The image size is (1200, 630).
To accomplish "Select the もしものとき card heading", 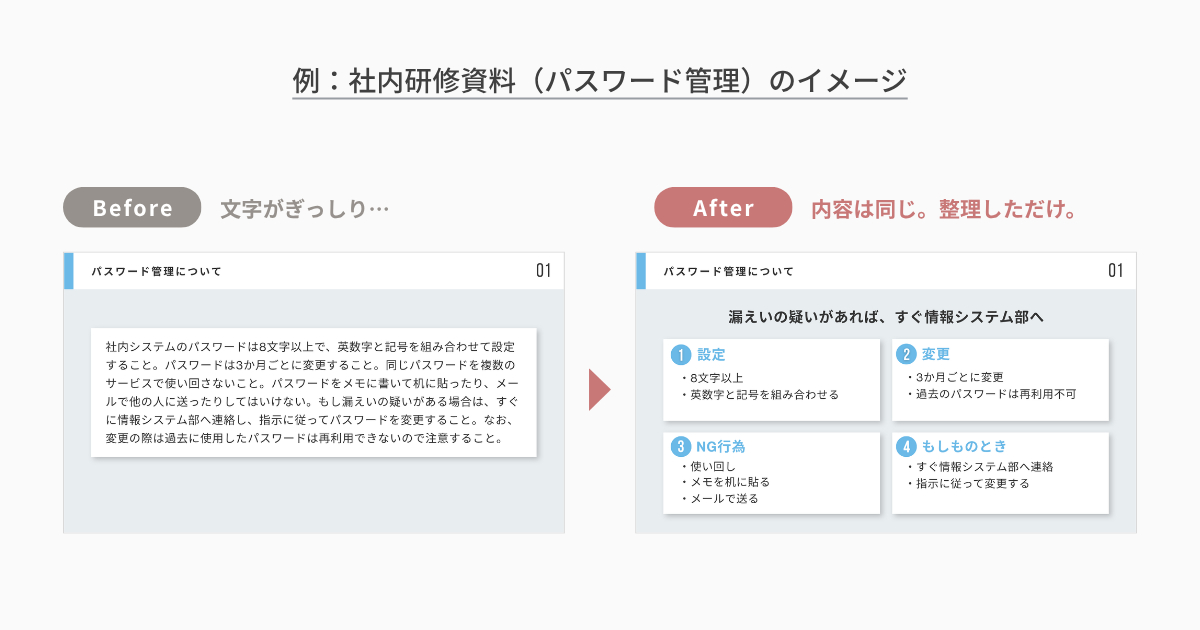I will point(964,446).
